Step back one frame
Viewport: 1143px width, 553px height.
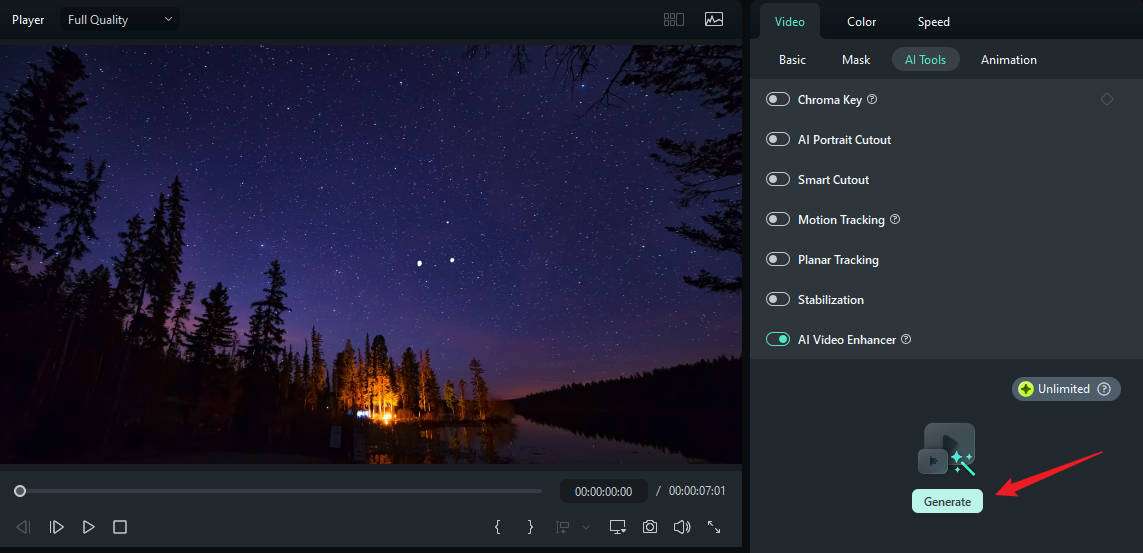click(23, 527)
